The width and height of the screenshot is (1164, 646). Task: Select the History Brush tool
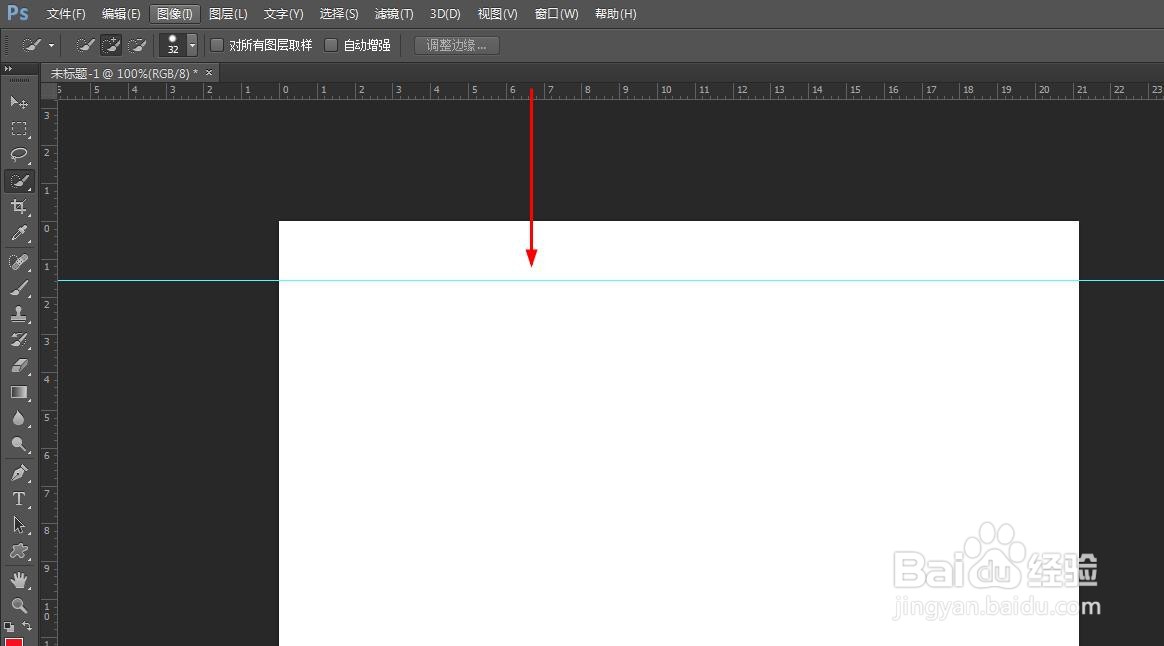coord(19,340)
